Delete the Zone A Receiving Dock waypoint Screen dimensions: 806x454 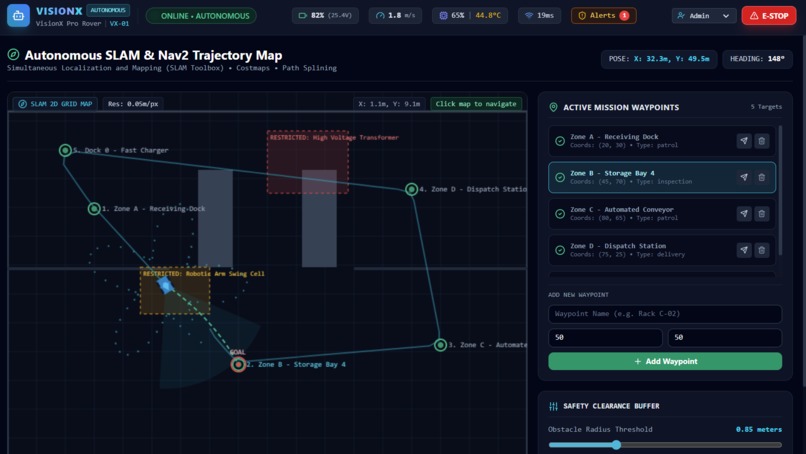762,141
